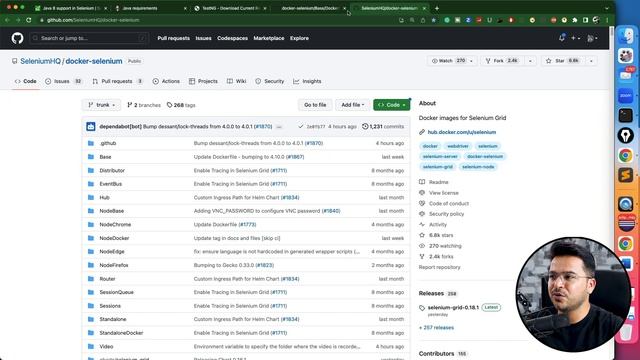The image size is (640, 360).
Task: Open the Distributor folder
Action: pyautogui.click(x=112, y=170)
